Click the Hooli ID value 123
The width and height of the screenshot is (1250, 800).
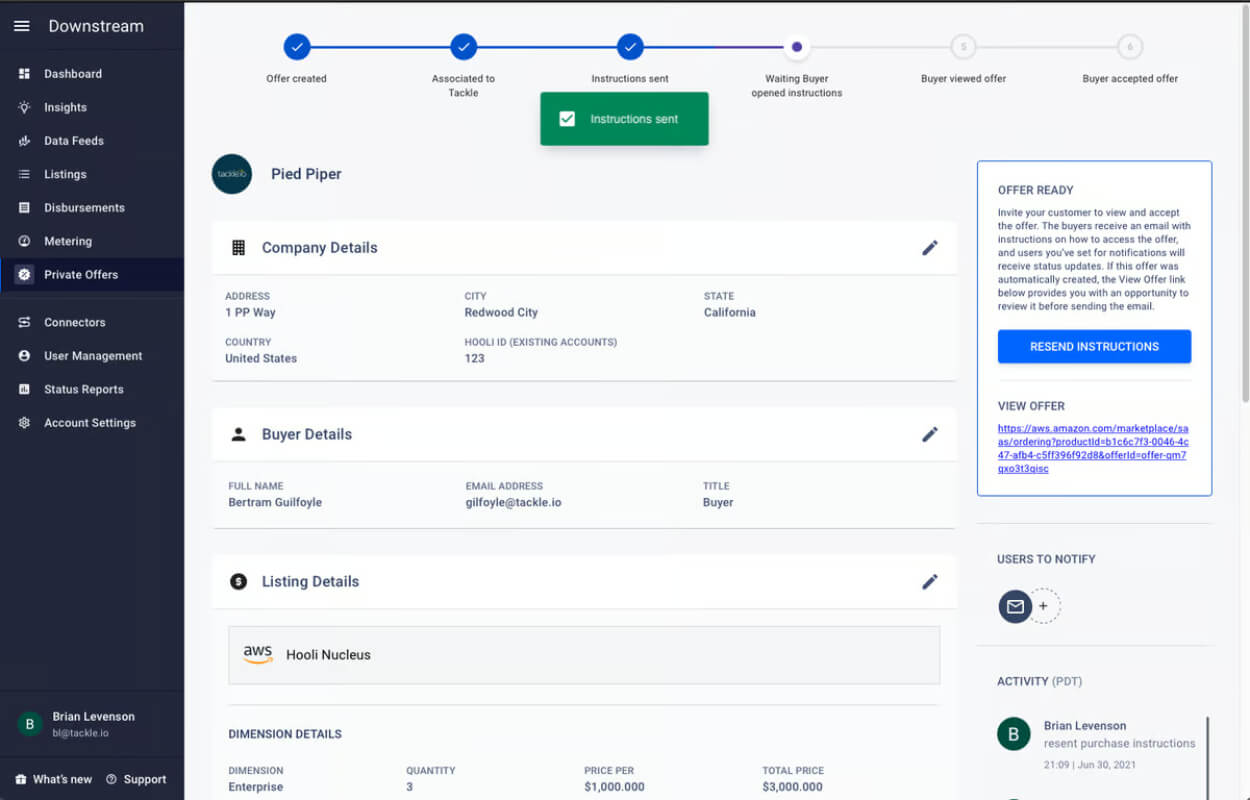(474, 358)
